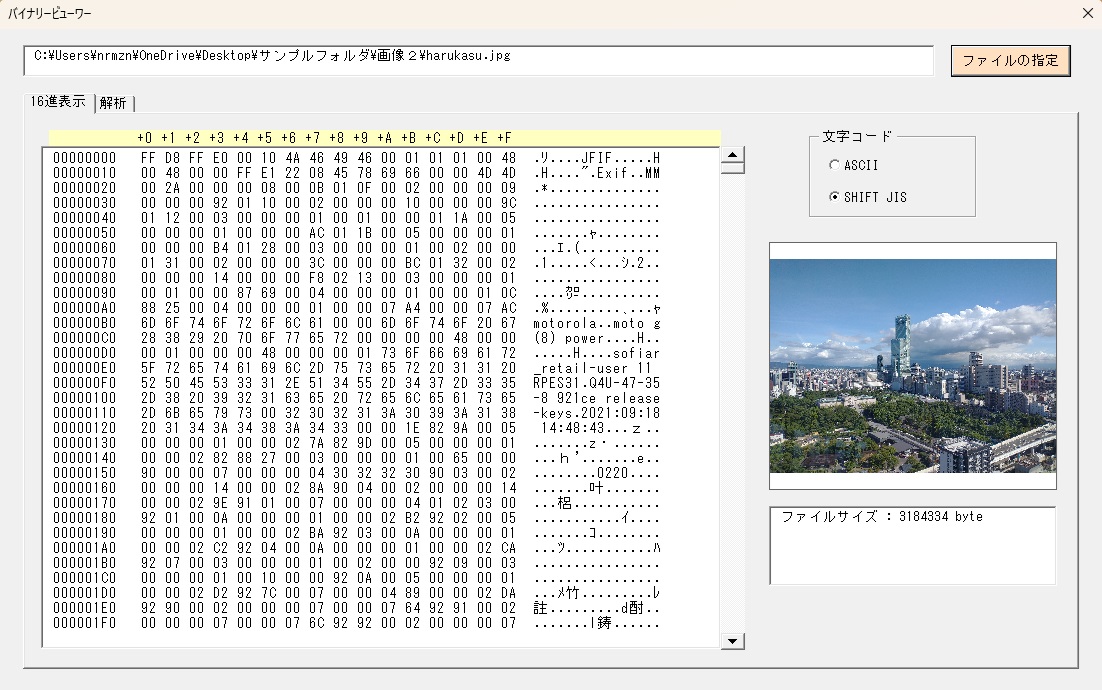Image resolution: width=1102 pixels, height=690 pixels.
Task: Click the harukasu.jpg file path field
Action: click(478, 60)
